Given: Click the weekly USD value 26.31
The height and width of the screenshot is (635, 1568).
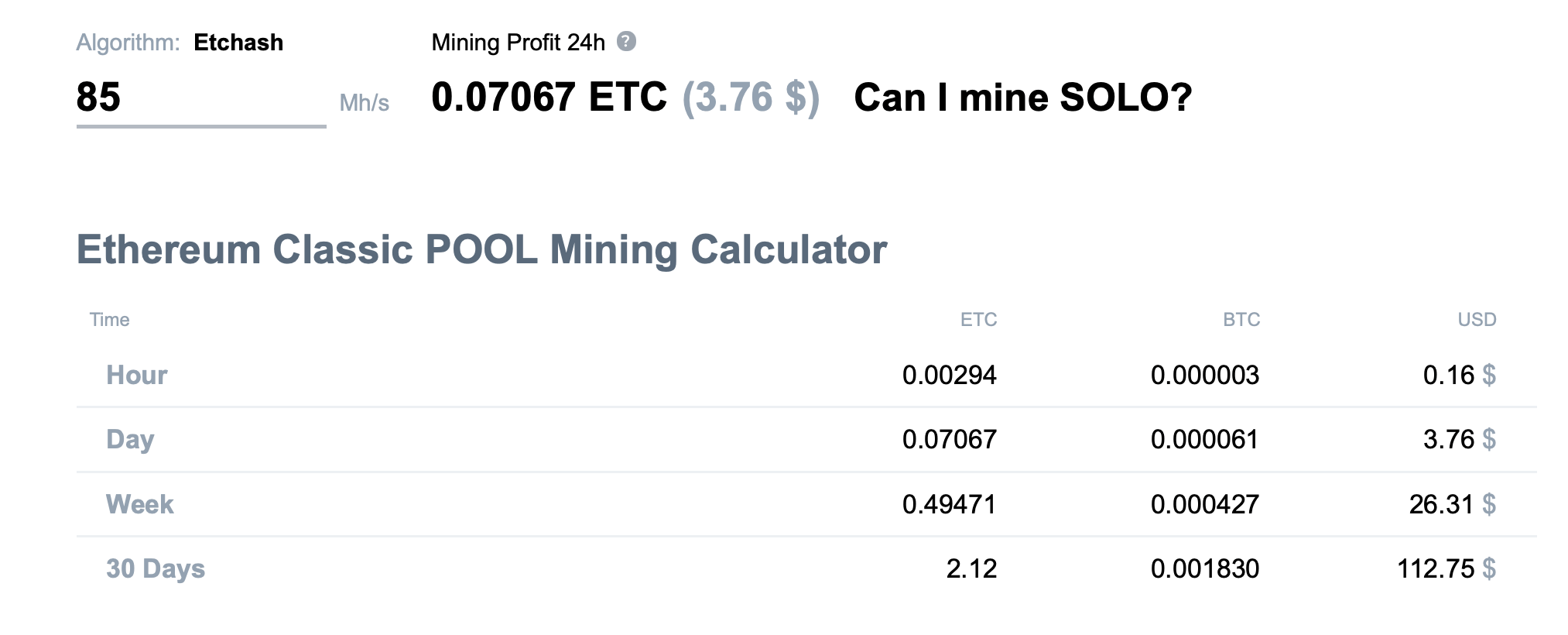Looking at the screenshot, I should coord(1441,504).
